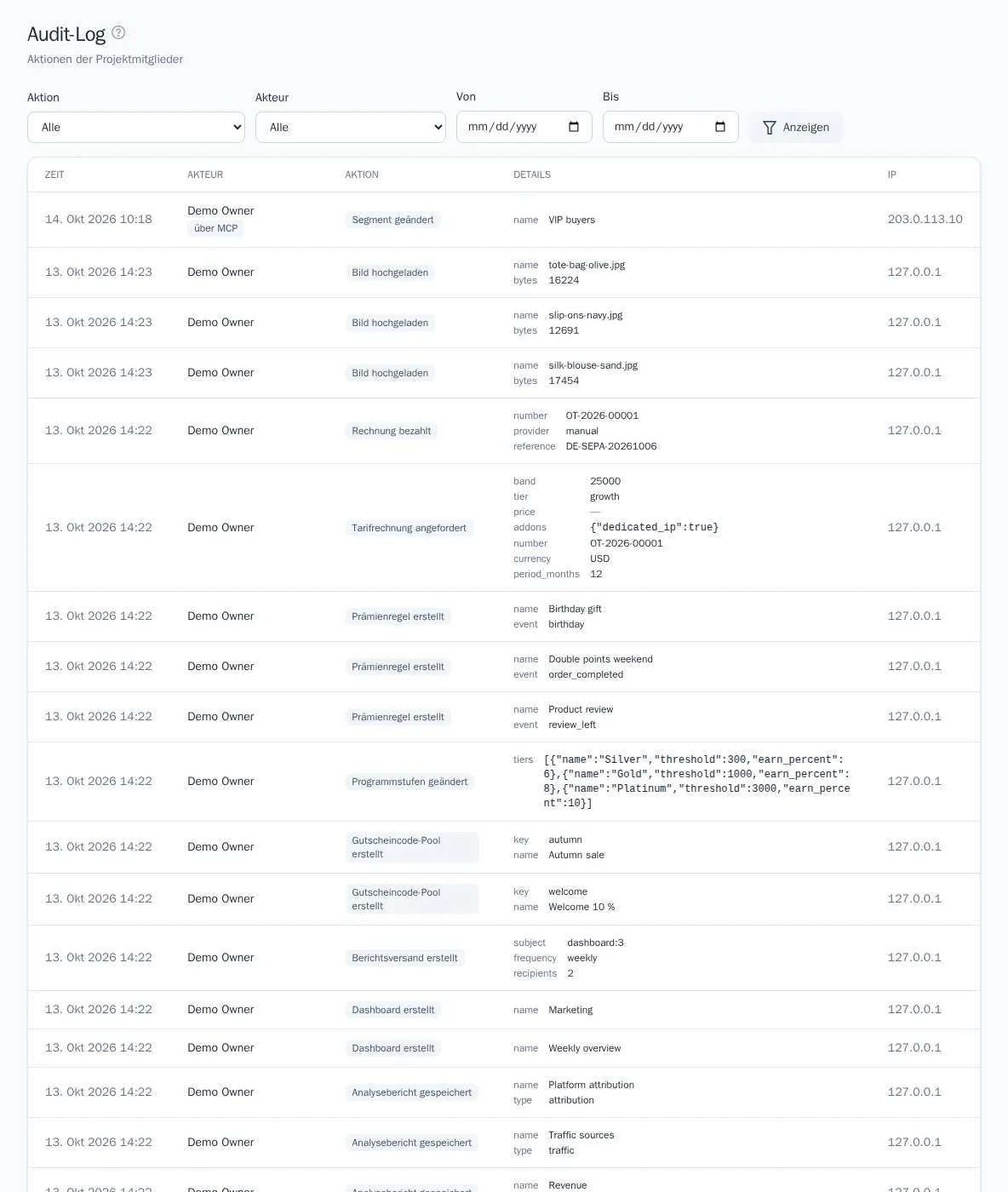Click the ZEIT column header
1008x1192 pixels.
[54, 175]
